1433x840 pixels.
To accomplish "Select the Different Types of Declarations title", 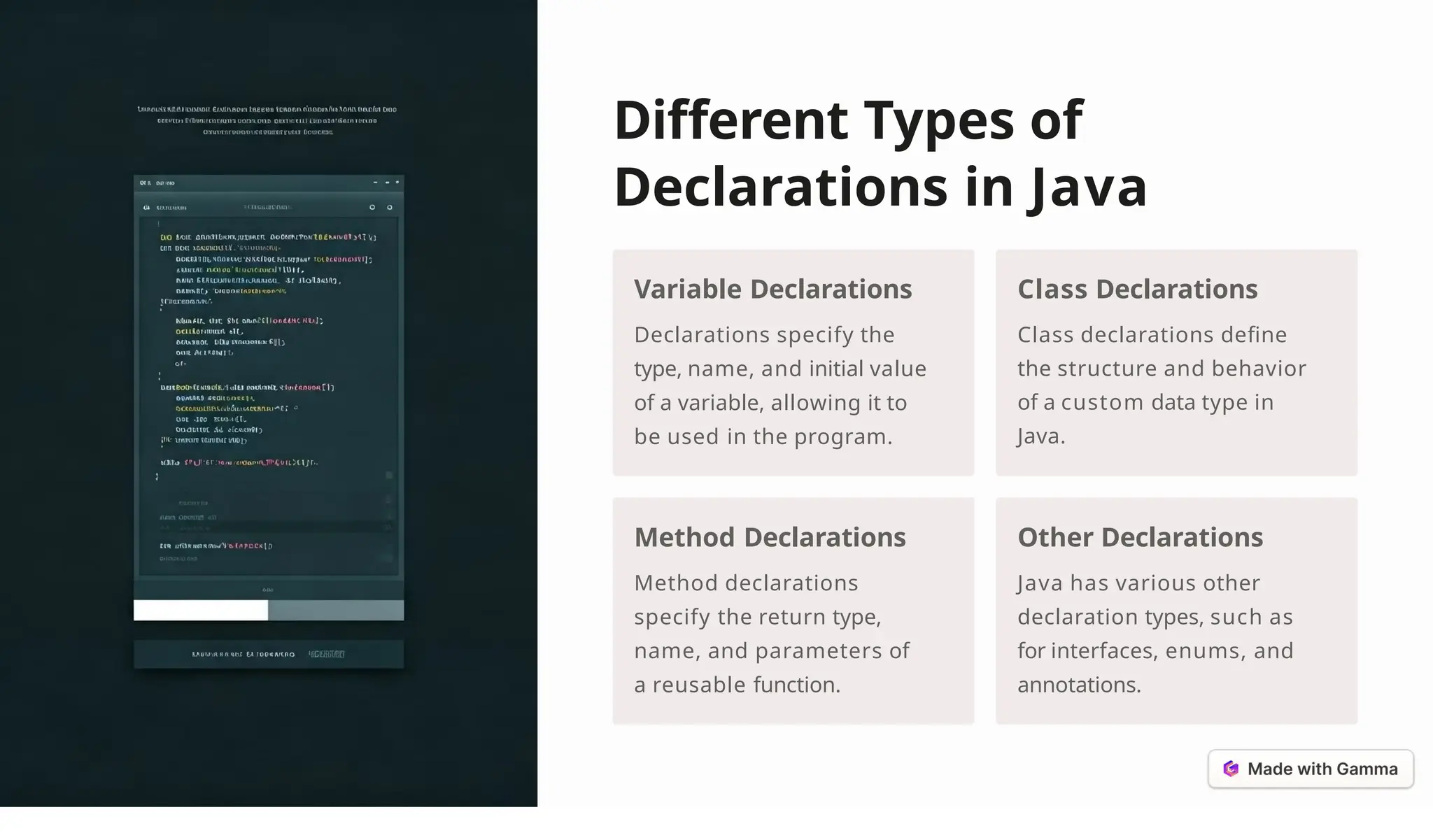I will (880, 153).
